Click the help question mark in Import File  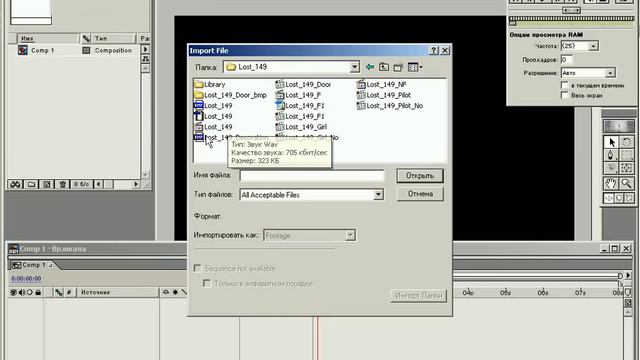[434, 50]
